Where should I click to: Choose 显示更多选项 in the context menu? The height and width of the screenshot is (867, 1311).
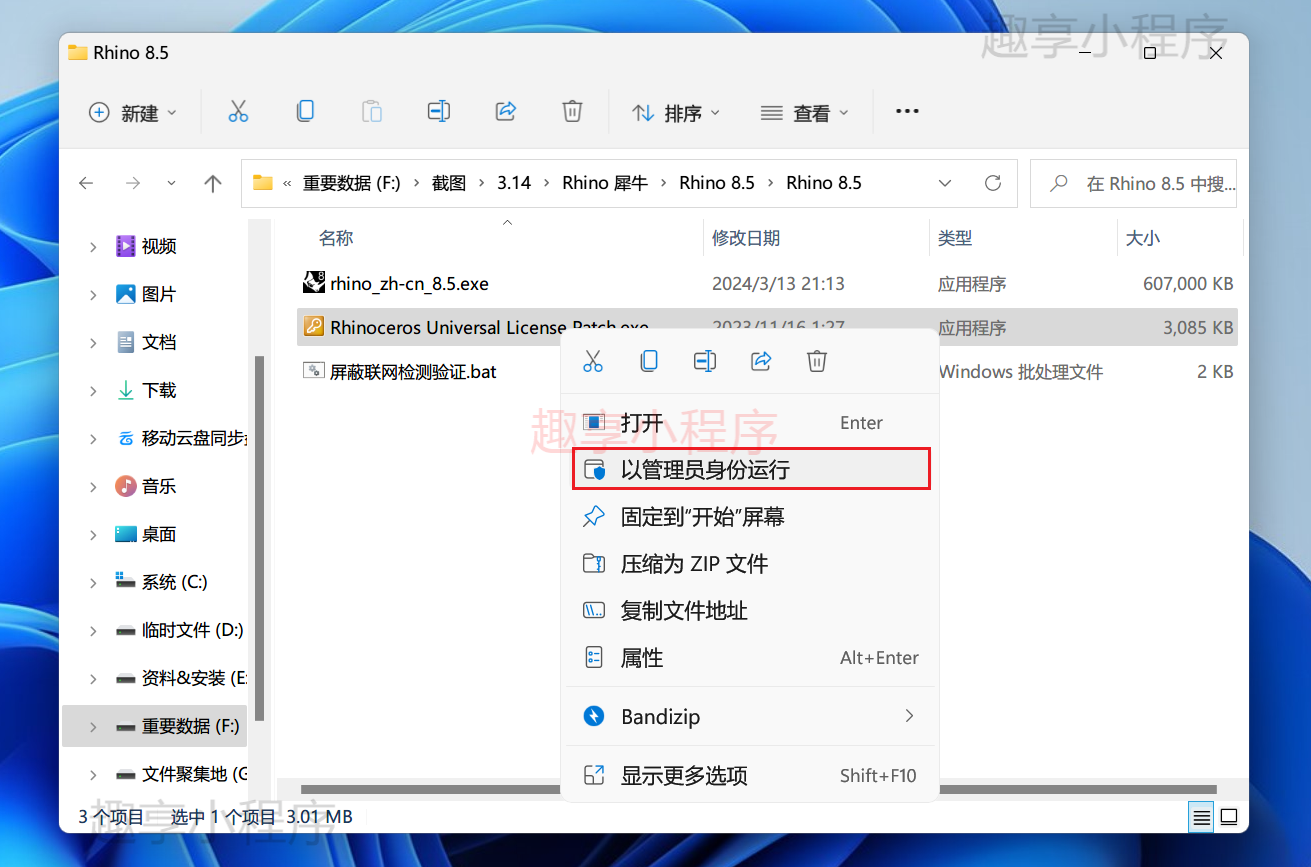tap(751, 775)
